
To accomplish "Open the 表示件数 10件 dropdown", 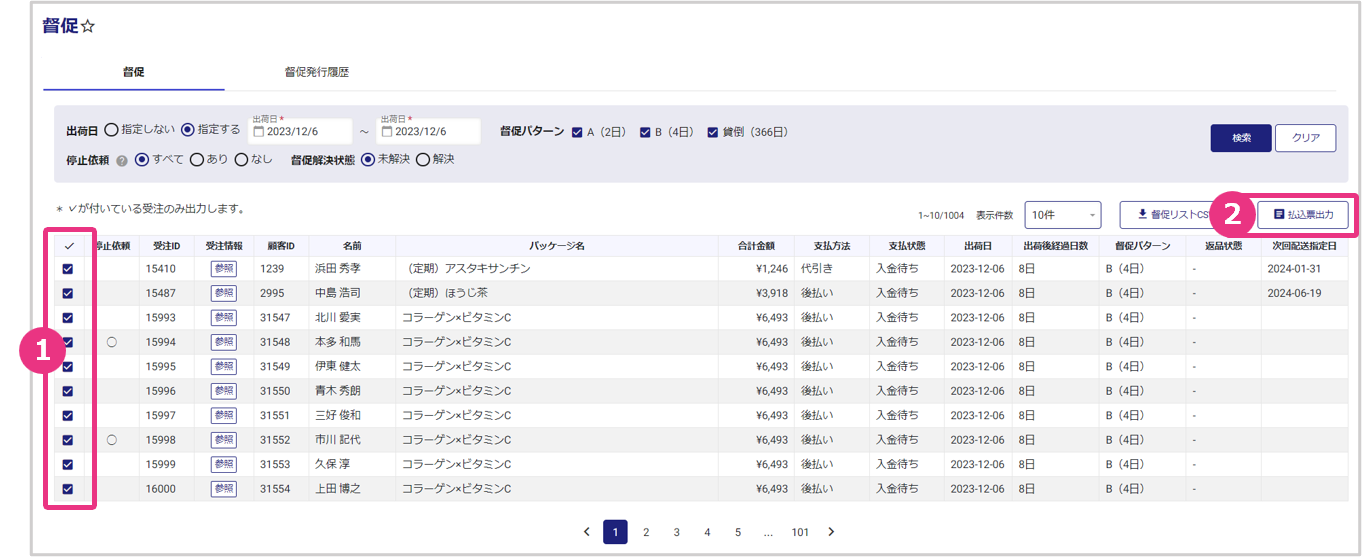I will point(1062,215).
